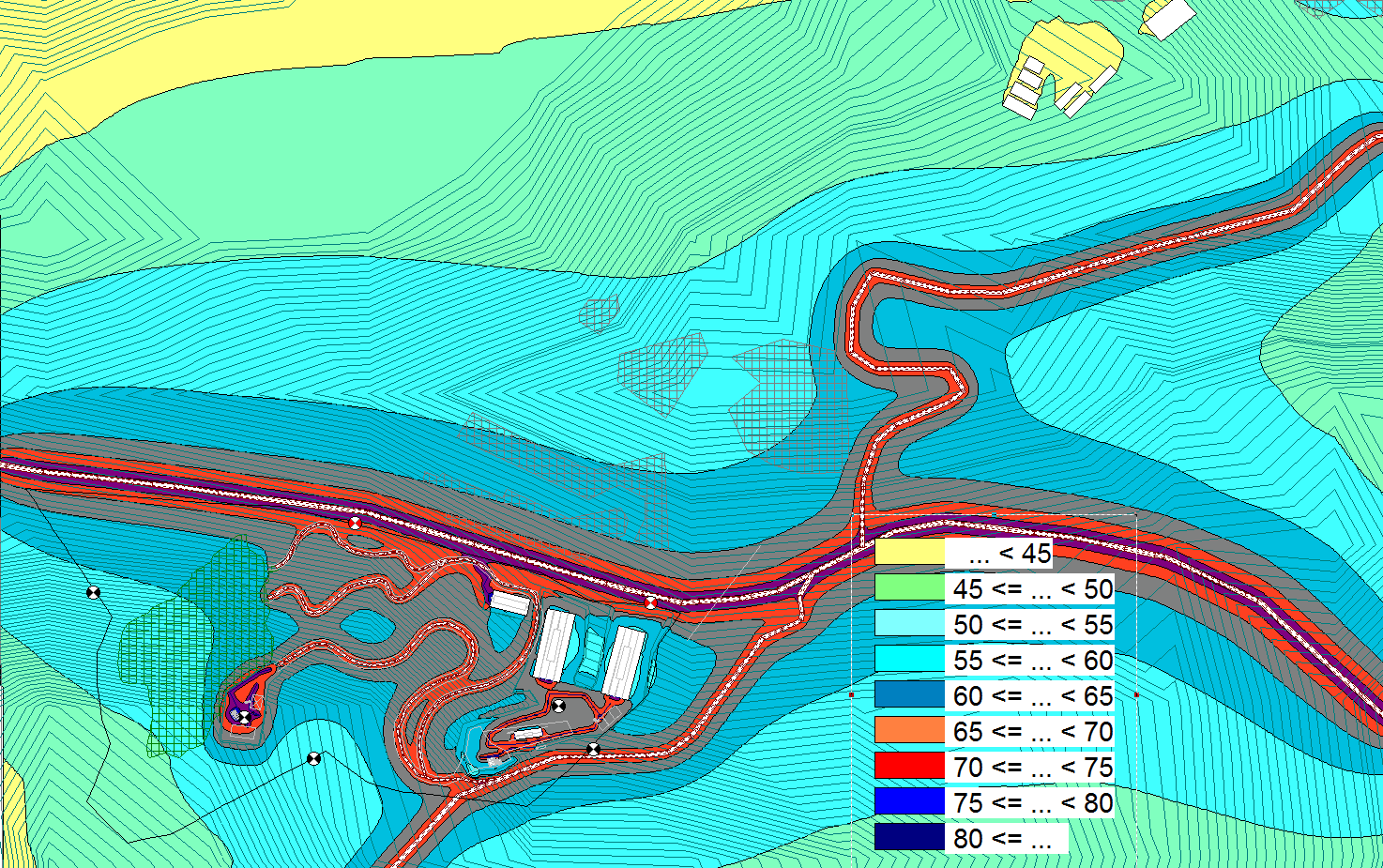
Task: Click the receiver marker inside the purple hotspot
Action: (244, 717)
